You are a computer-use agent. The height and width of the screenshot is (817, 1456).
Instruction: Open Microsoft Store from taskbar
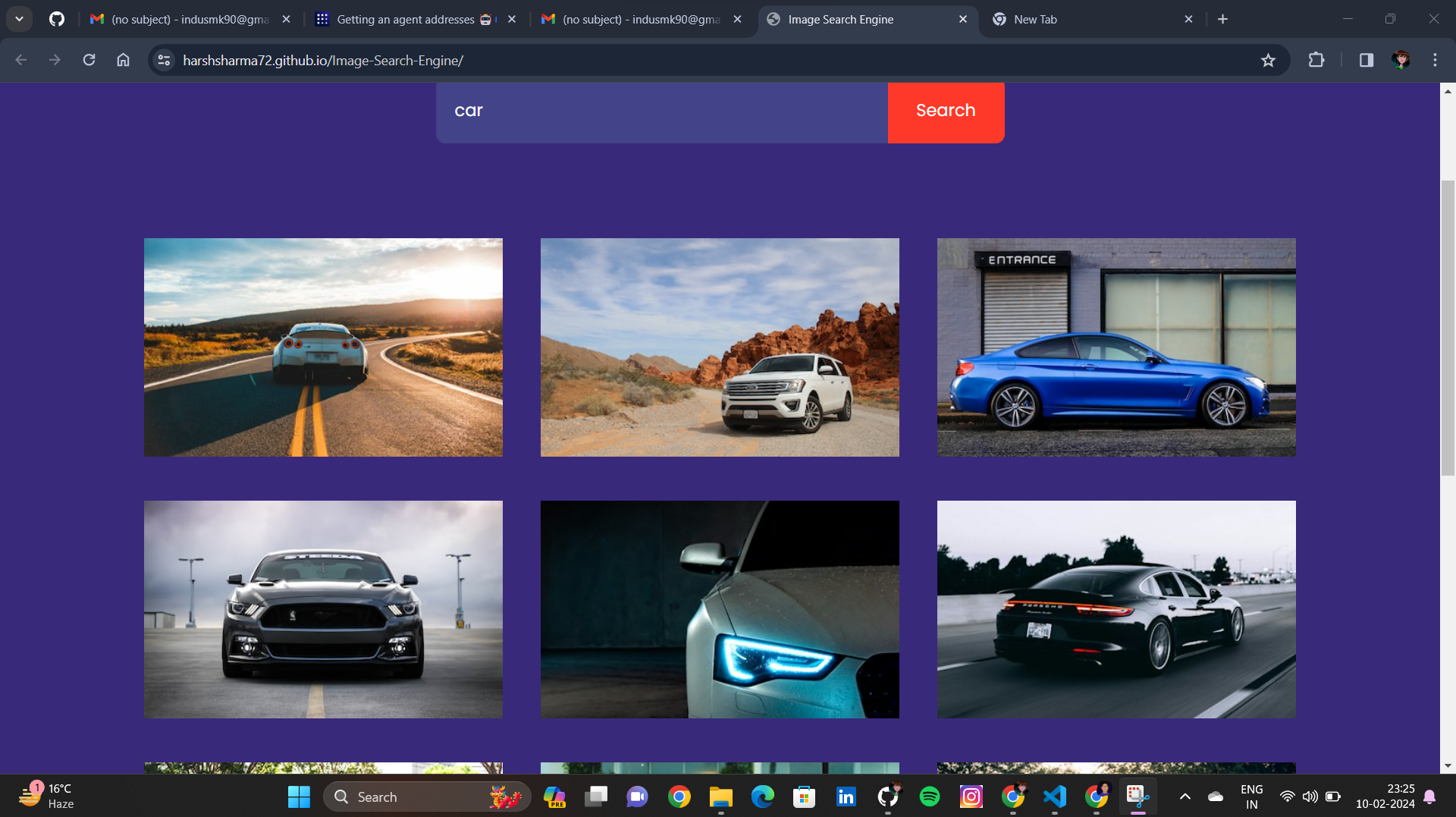point(804,797)
